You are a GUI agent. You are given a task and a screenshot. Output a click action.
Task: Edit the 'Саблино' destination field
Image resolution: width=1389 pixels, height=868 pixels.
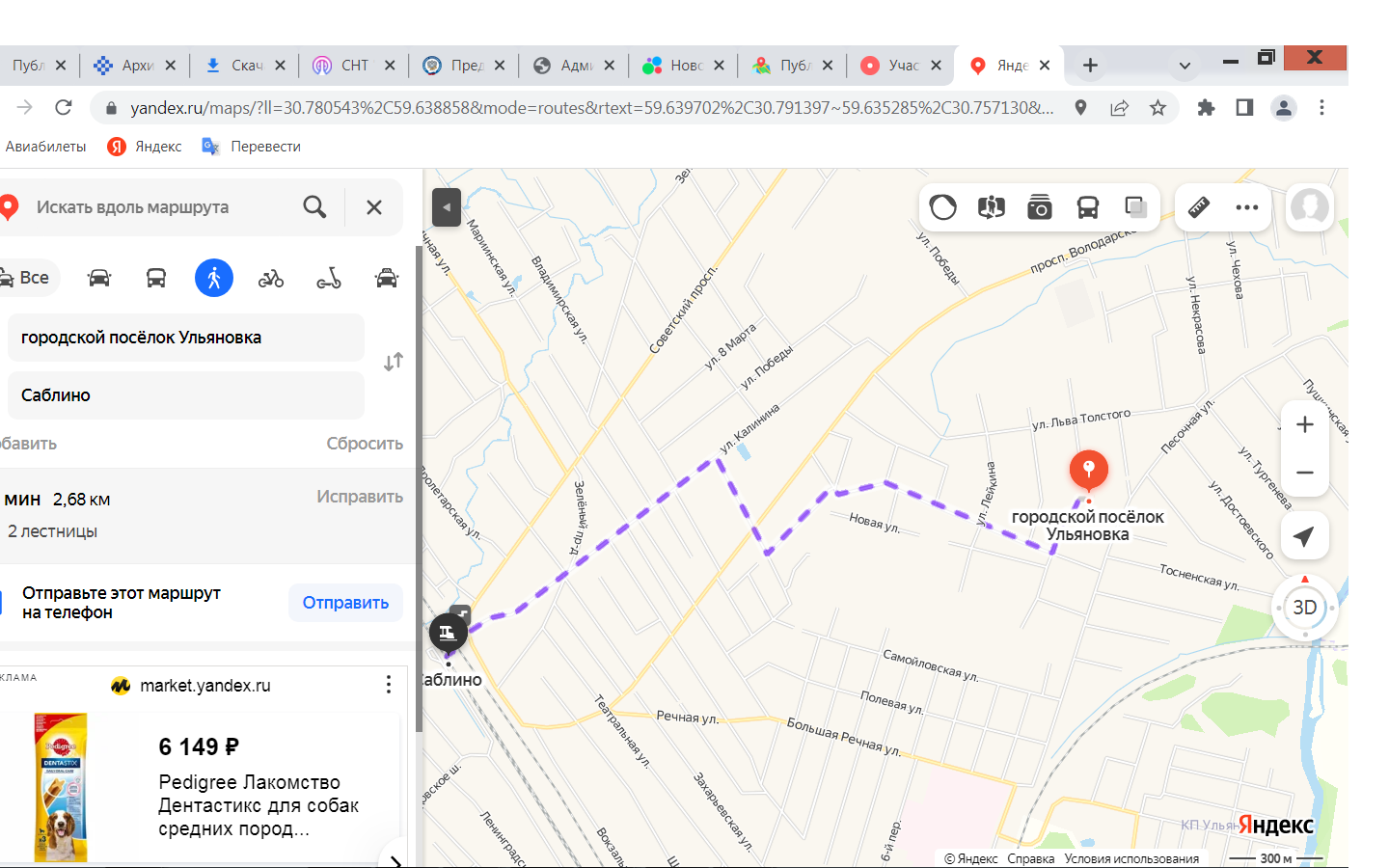(186, 395)
